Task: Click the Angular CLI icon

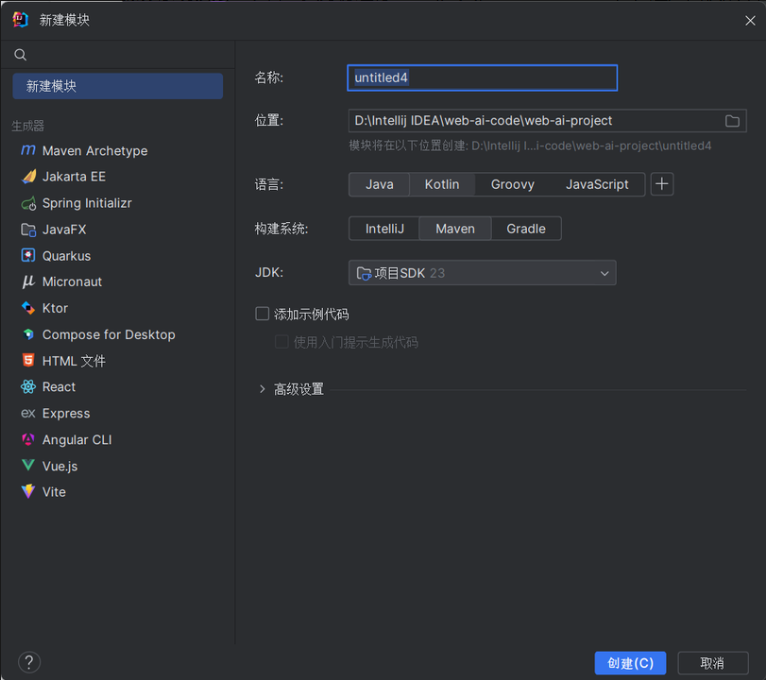Action: coord(28,440)
